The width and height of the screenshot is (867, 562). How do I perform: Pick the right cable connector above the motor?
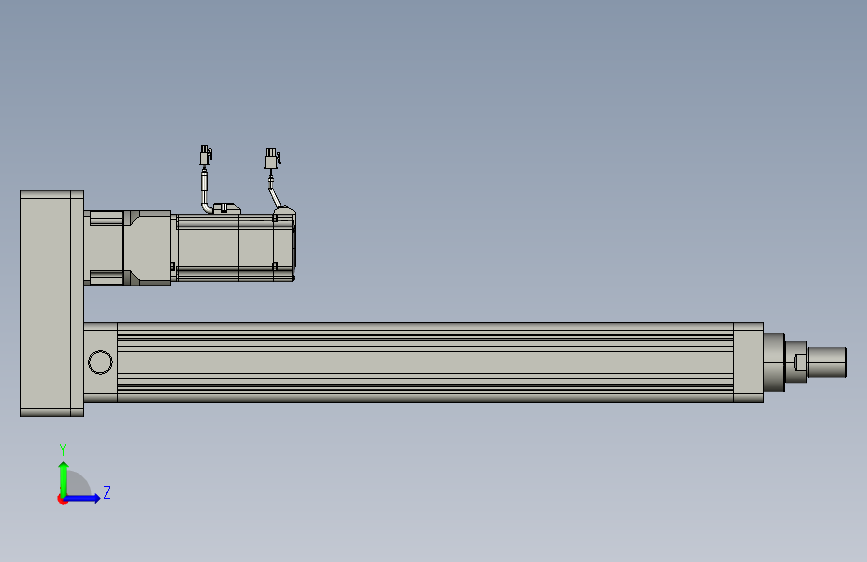pos(271,158)
